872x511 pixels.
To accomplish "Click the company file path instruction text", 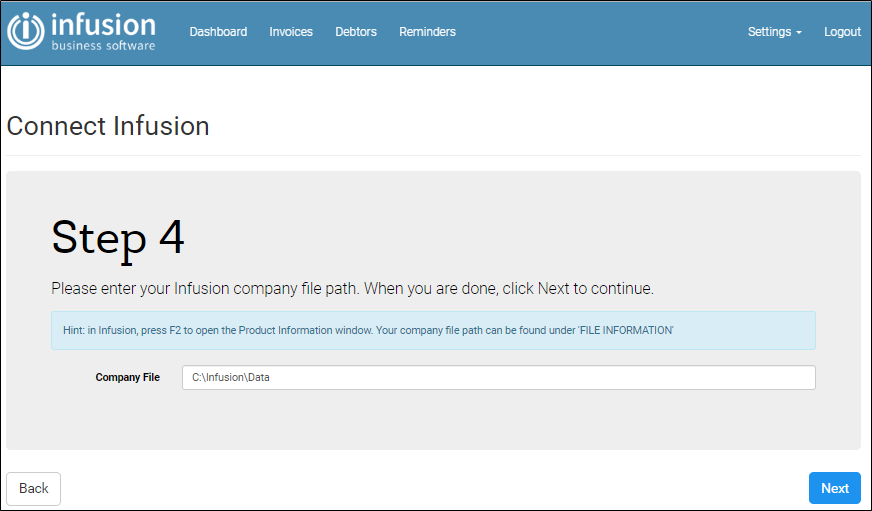I will pos(352,289).
